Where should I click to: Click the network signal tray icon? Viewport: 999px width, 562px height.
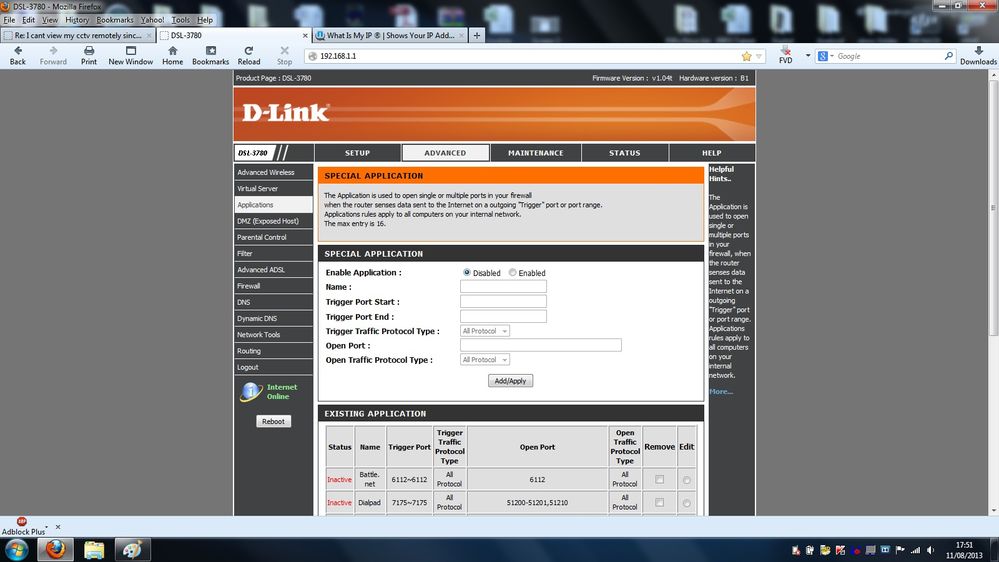coord(916,550)
